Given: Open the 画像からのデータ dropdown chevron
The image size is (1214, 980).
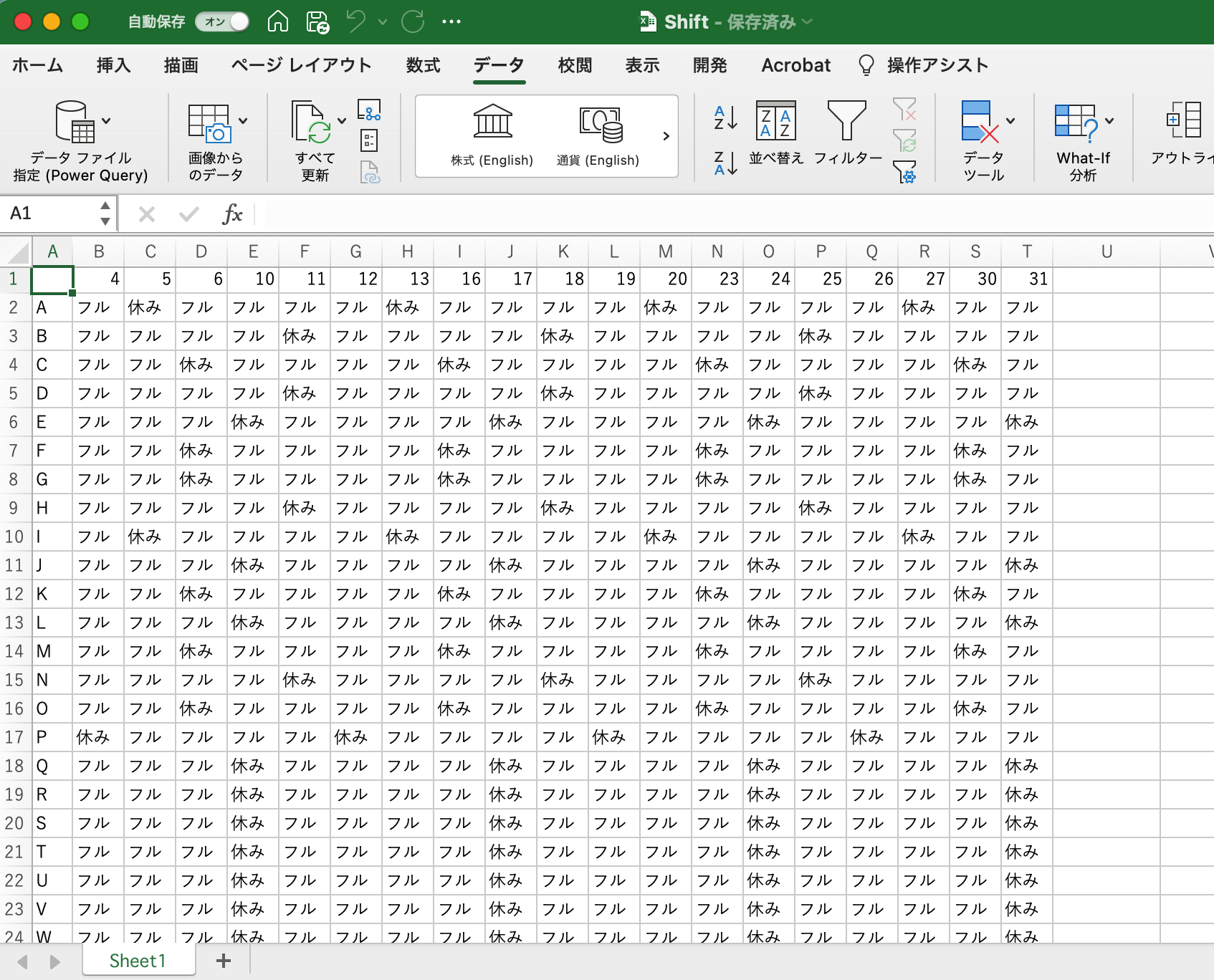Looking at the screenshot, I should (242, 120).
